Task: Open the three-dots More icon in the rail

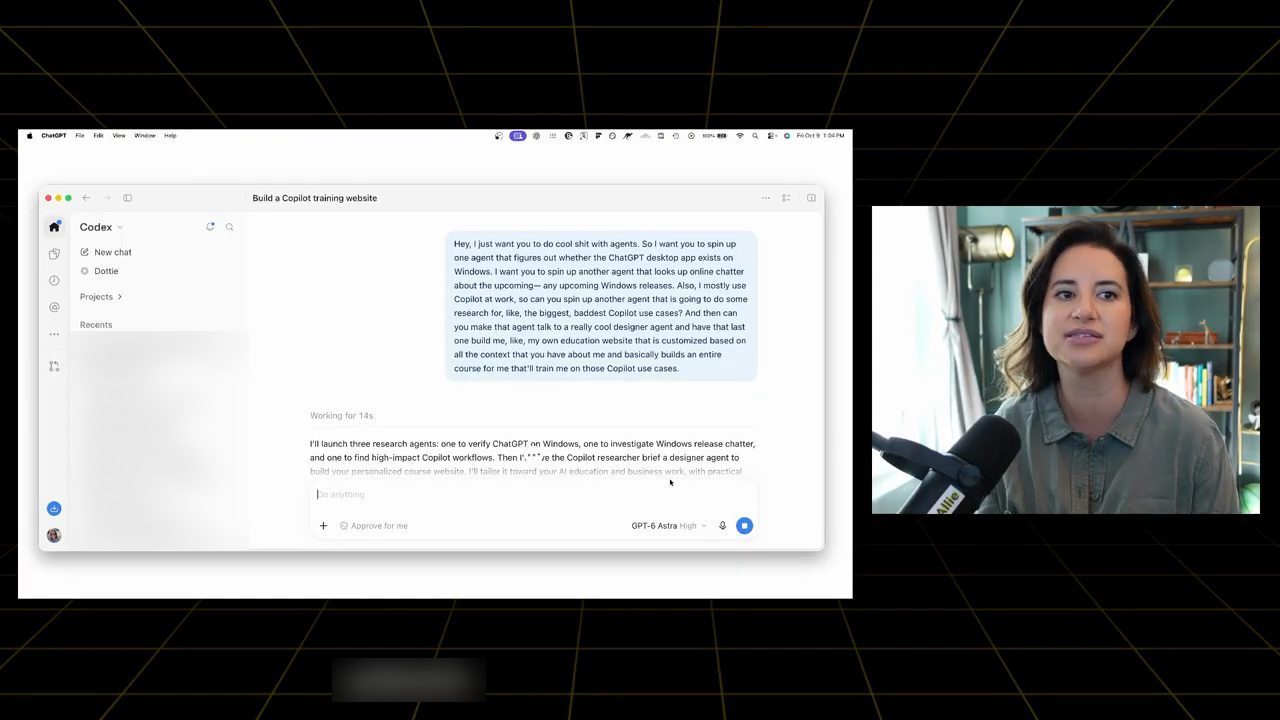Action: [54, 334]
